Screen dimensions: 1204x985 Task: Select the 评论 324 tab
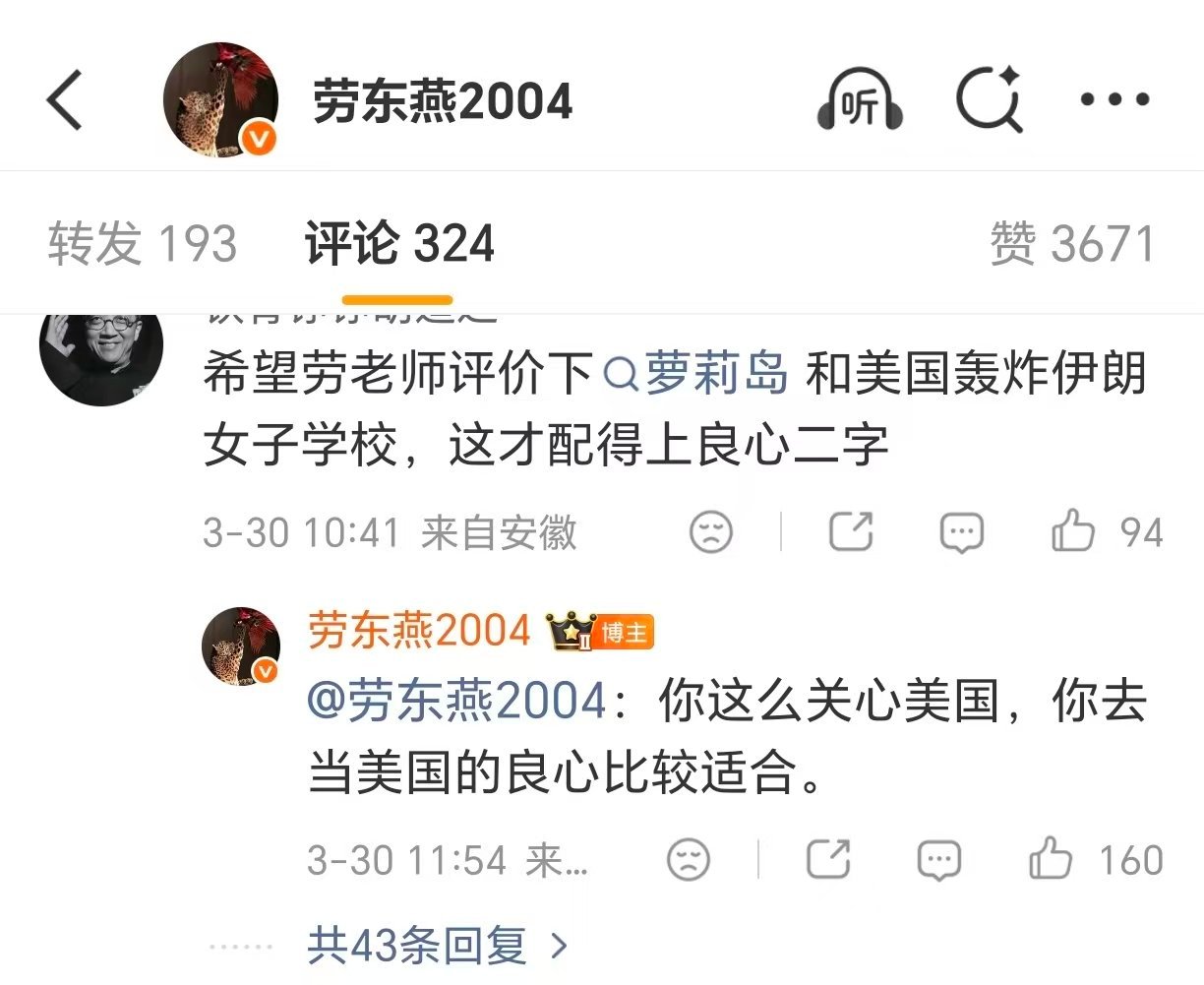pyautogui.click(x=398, y=243)
